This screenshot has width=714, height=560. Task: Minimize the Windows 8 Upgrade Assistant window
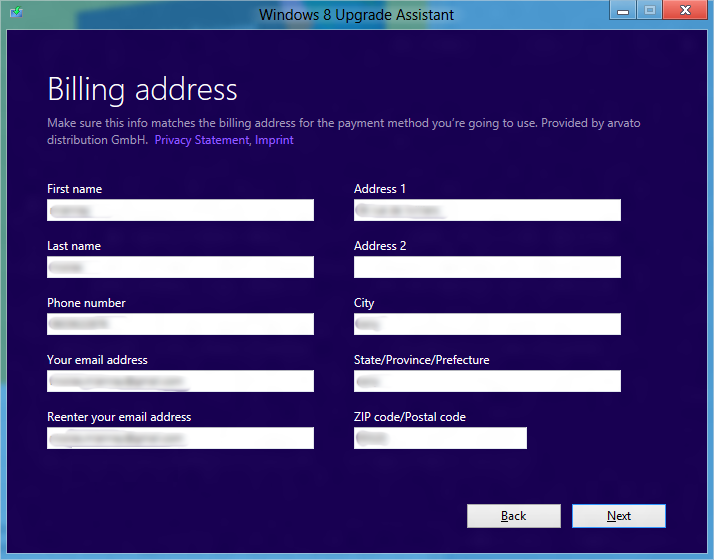624,11
